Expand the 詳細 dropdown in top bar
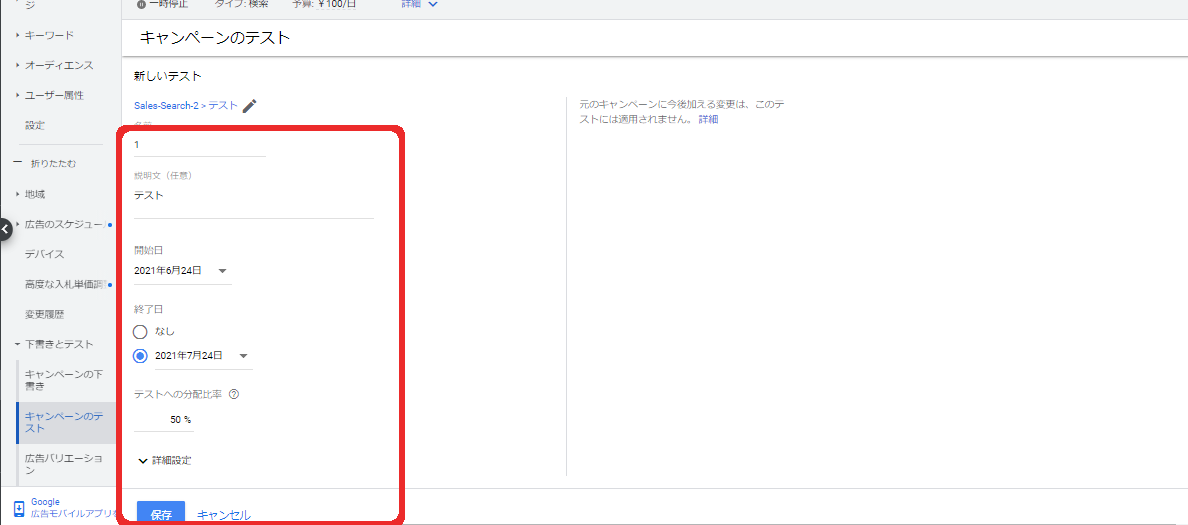 (x=420, y=4)
